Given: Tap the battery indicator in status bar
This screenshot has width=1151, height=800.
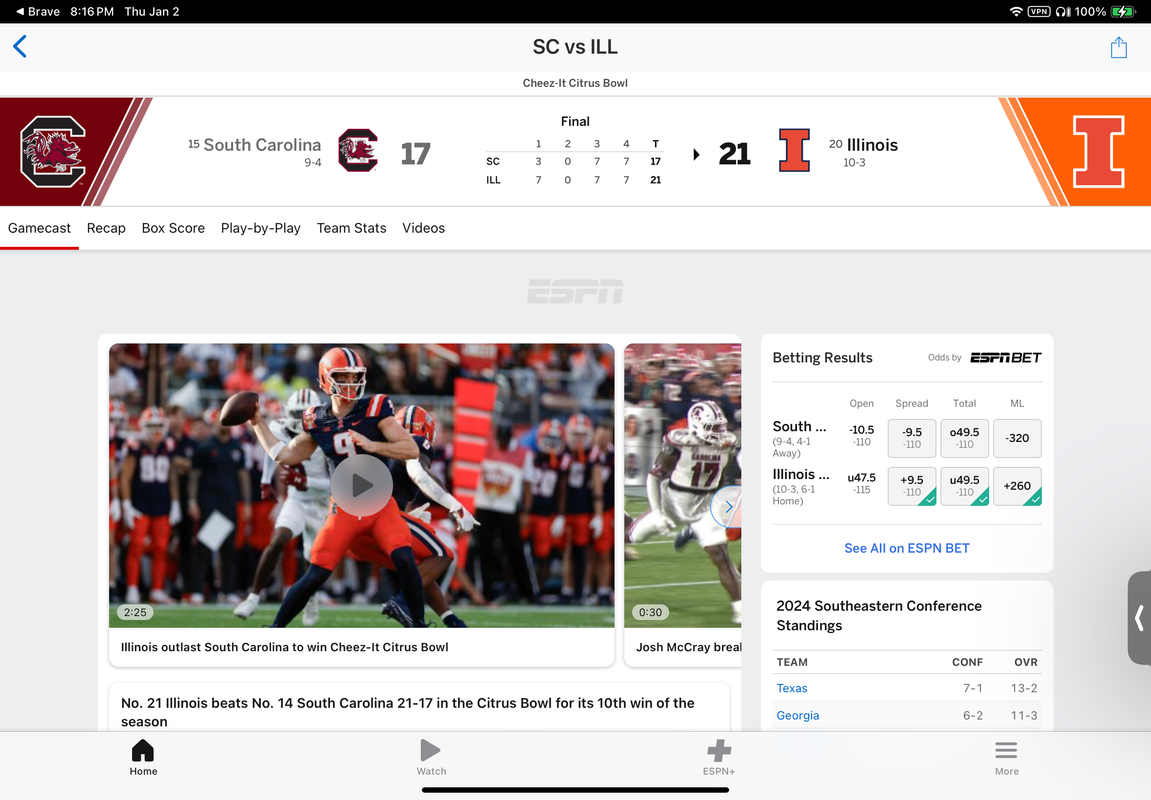Looking at the screenshot, I should pos(1123,11).
